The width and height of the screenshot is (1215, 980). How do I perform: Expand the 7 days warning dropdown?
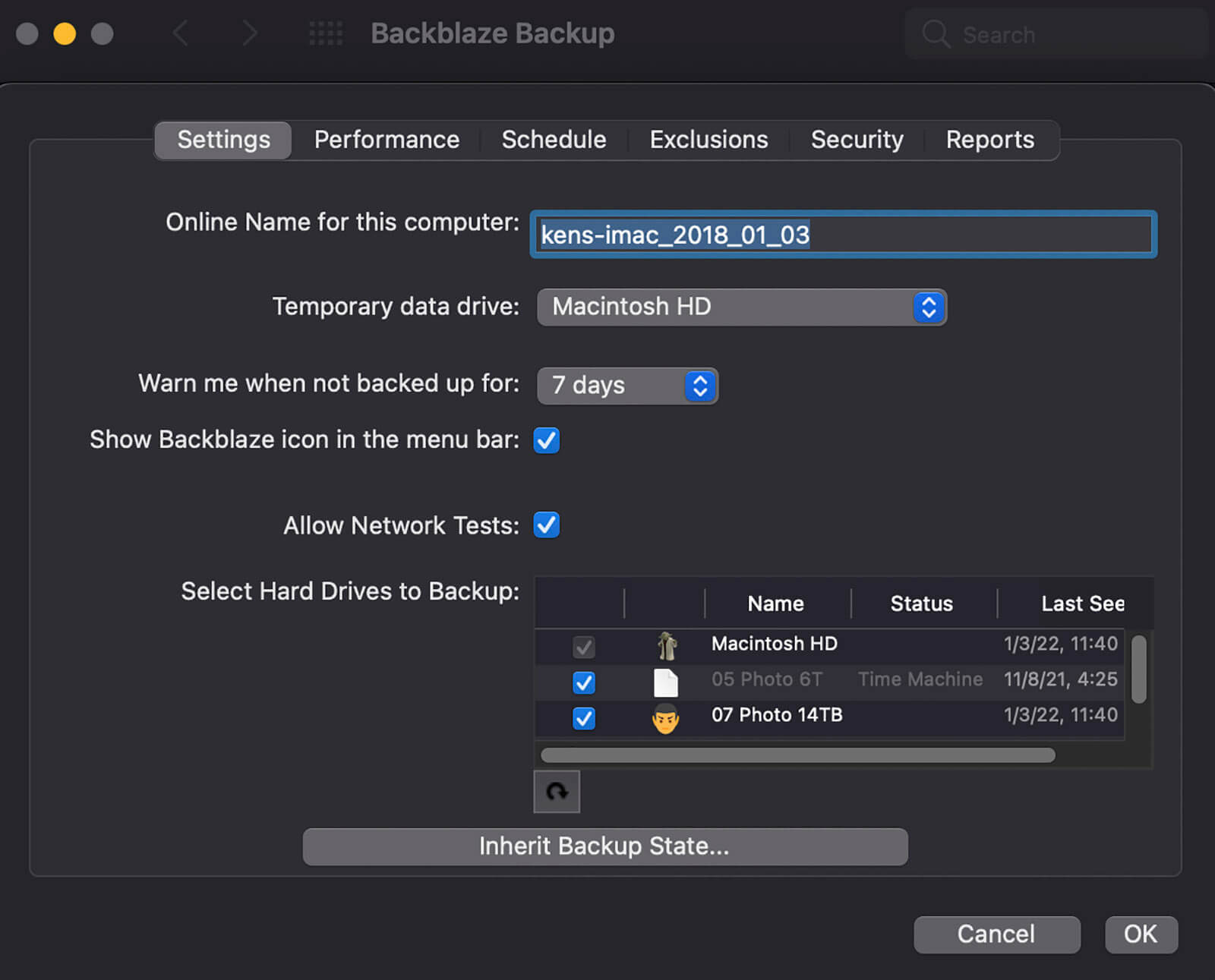click(627, 386)
